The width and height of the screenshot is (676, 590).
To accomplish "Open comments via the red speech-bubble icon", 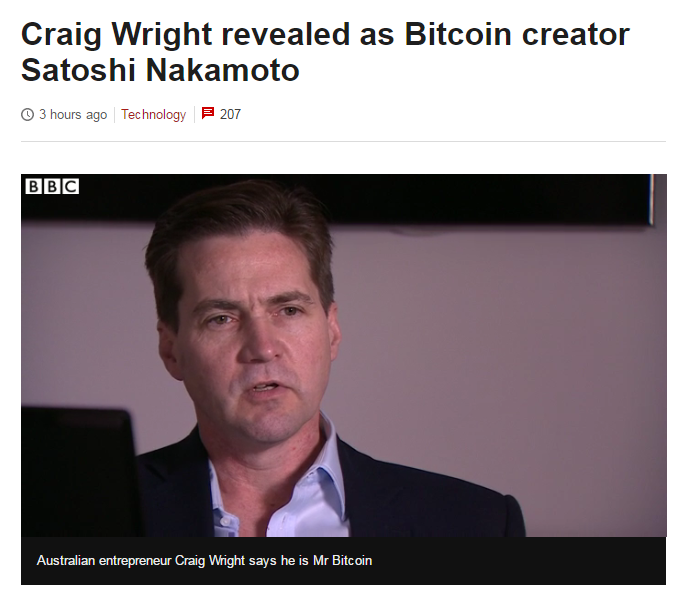I will (x=208, y=113).
